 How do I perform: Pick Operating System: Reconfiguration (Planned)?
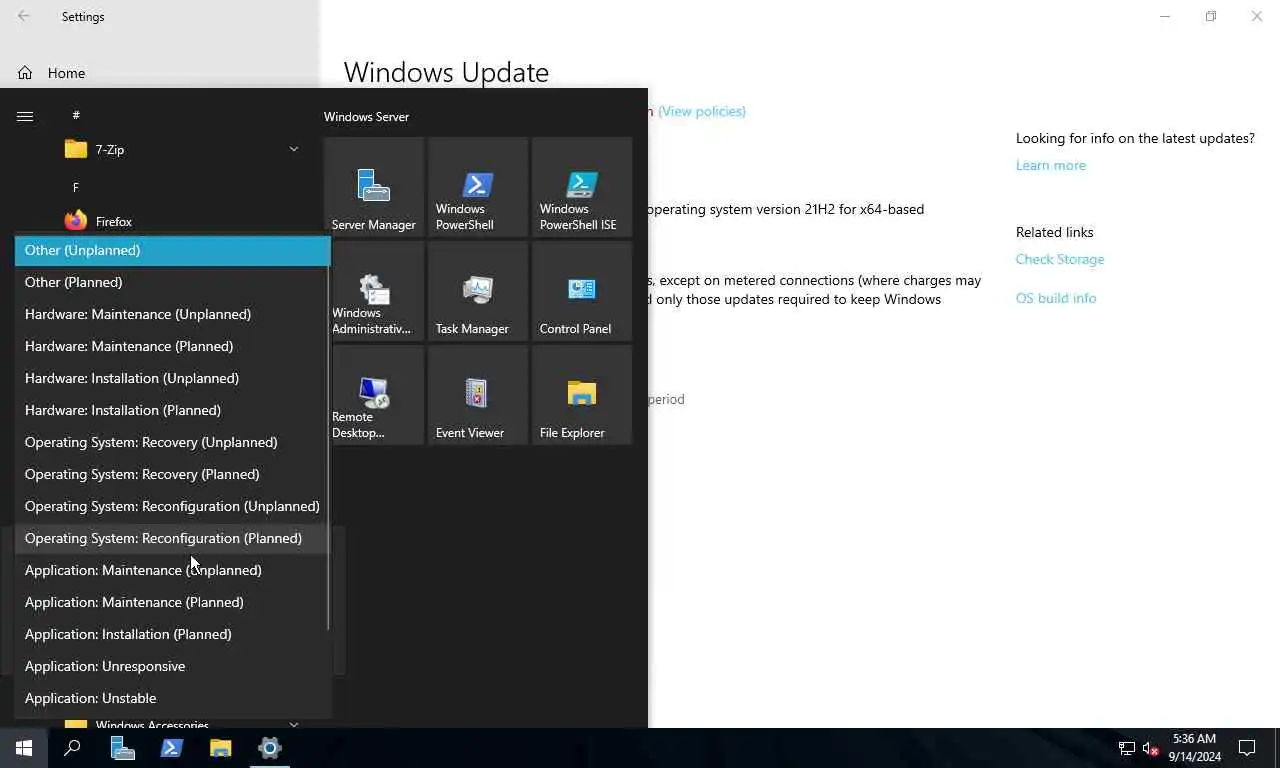(172, 538)
